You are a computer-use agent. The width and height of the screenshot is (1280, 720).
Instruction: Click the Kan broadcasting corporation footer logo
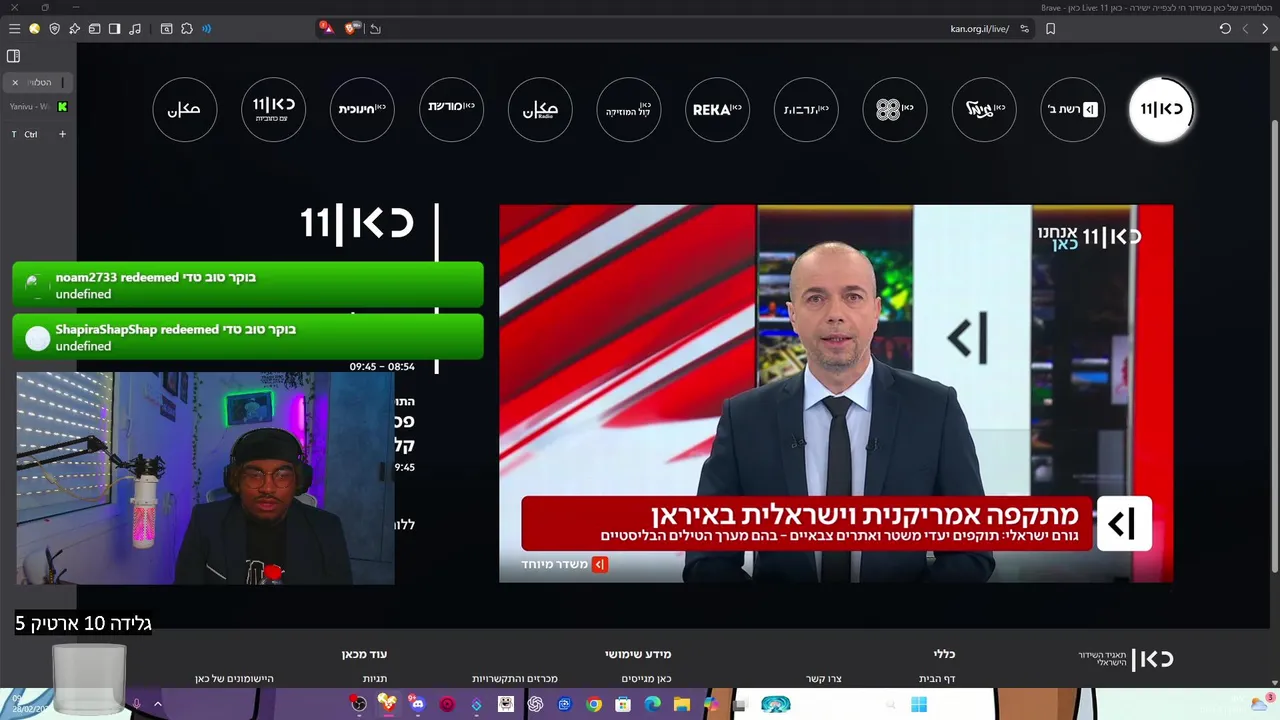(x=1126, y=659)
